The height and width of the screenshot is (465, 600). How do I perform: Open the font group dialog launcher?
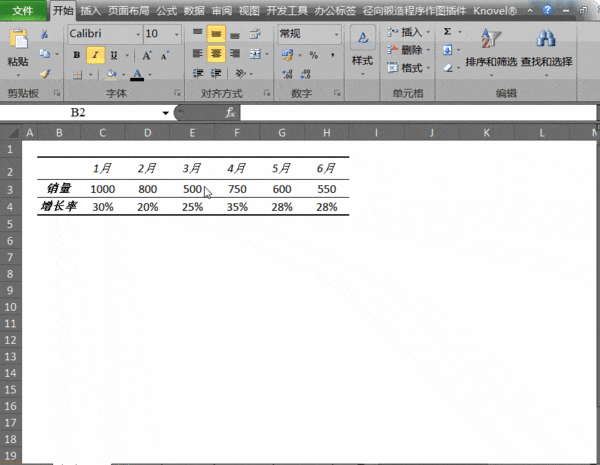pyautogui.click(x=177, y=93)
